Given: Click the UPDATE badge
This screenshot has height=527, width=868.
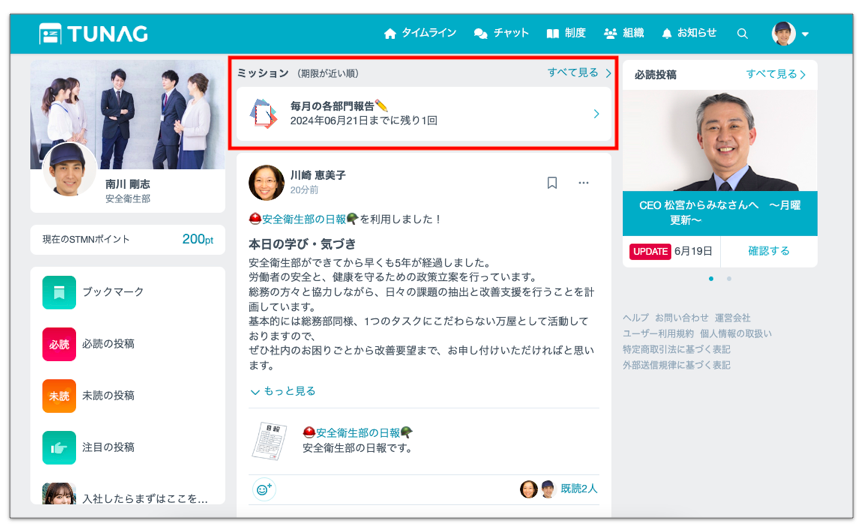Looking at the screenshot, I should pyautogui.click(x=650, y=251).
